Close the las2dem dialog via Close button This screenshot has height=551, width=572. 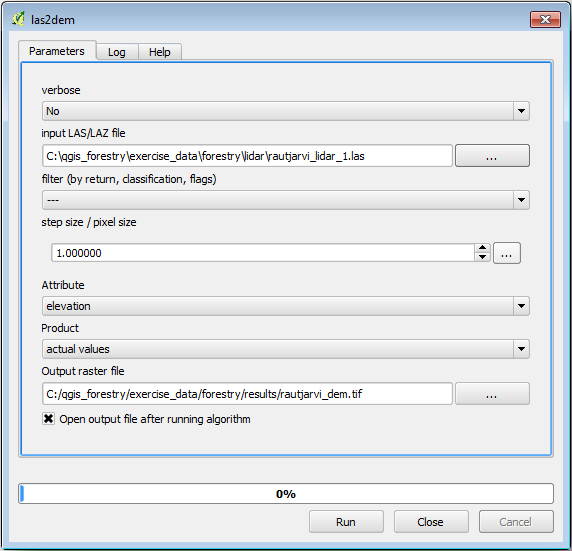[431, 522]
